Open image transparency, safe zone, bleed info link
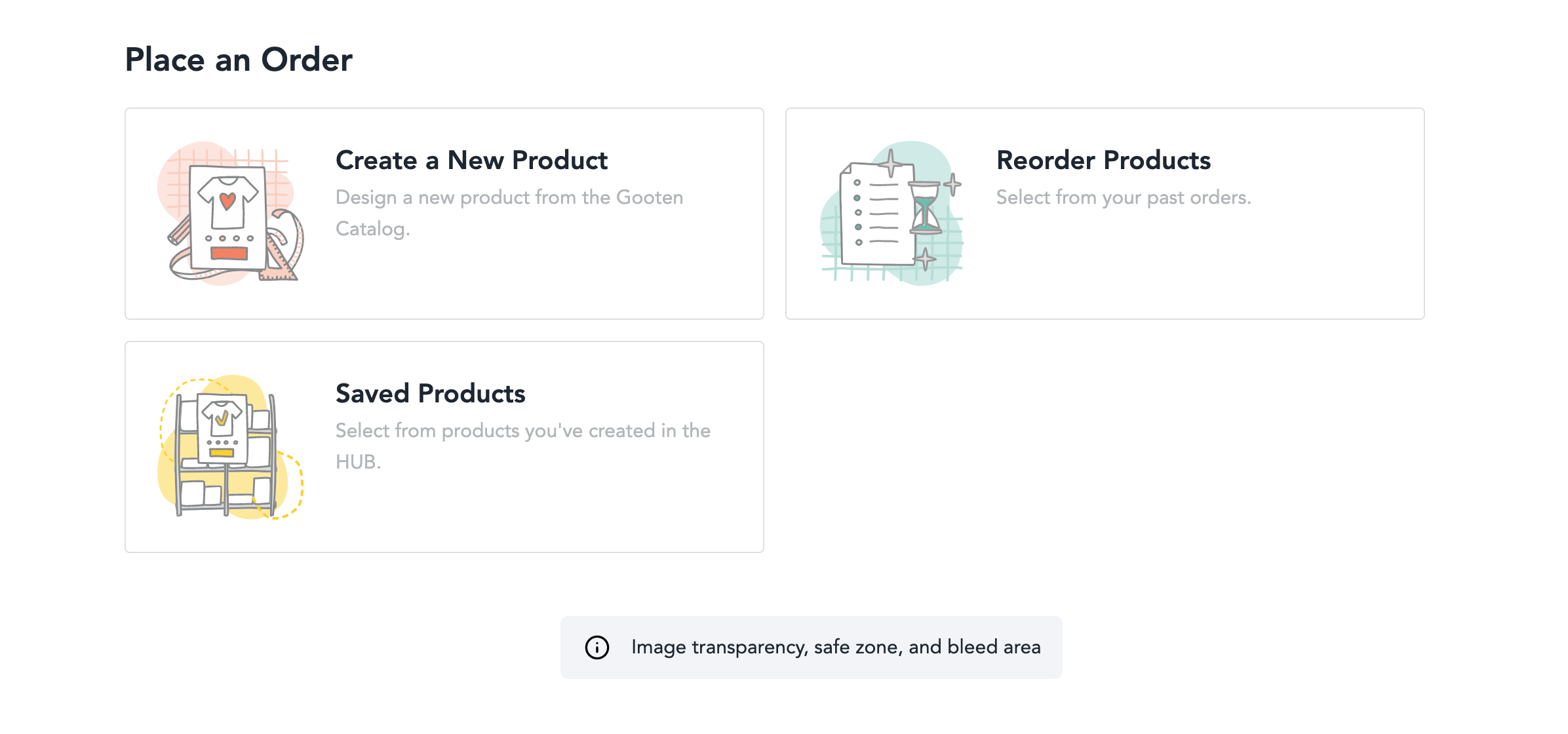 click(x=835, y=647)
